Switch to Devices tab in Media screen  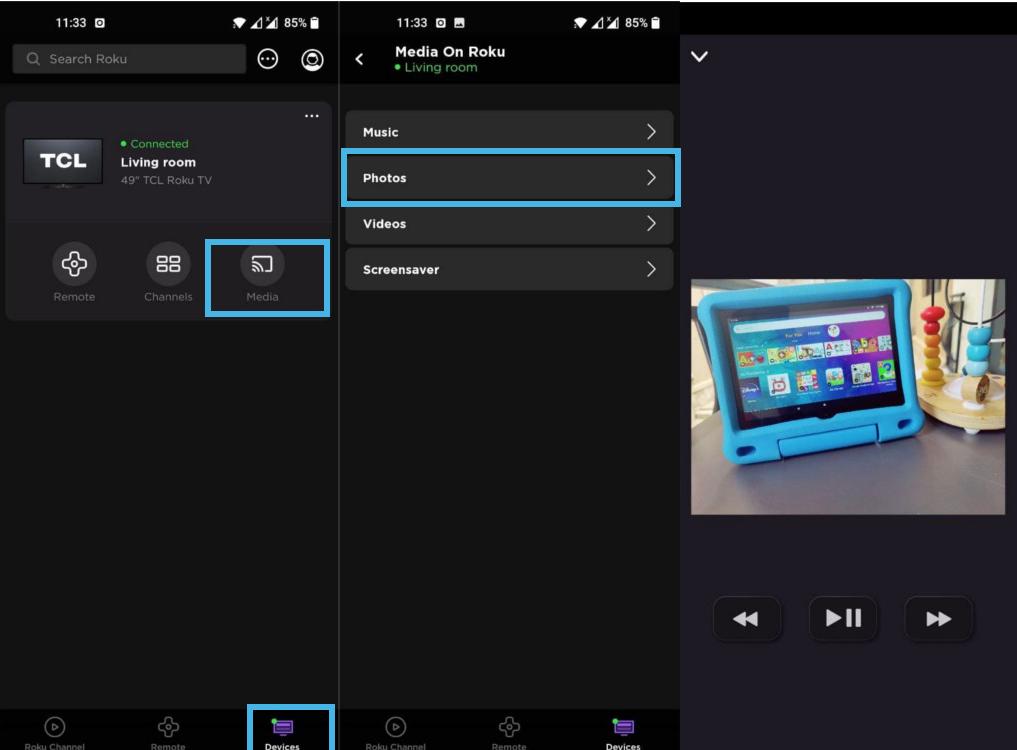(x=623, y=732)
